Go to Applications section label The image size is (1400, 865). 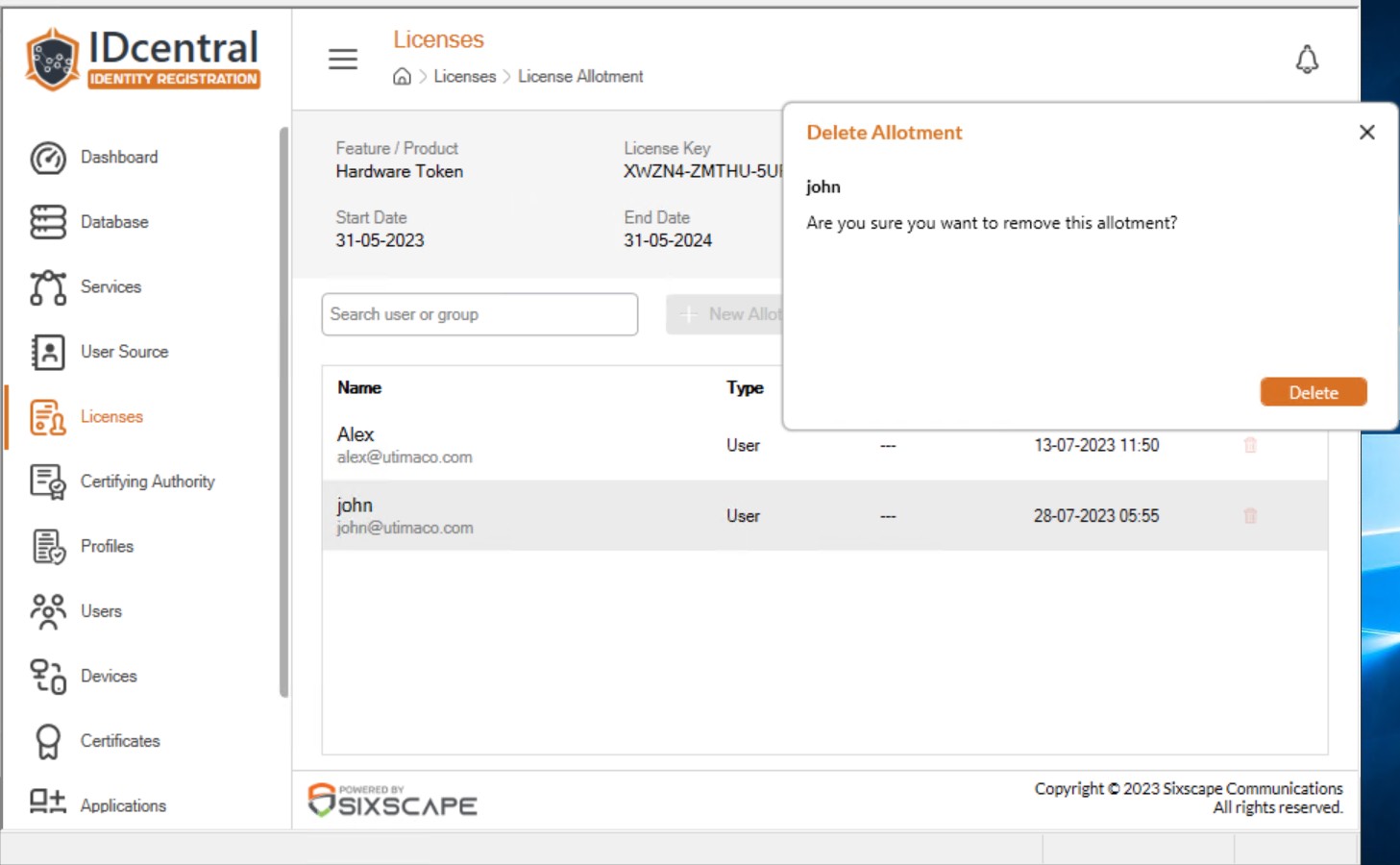coord(123,805)
